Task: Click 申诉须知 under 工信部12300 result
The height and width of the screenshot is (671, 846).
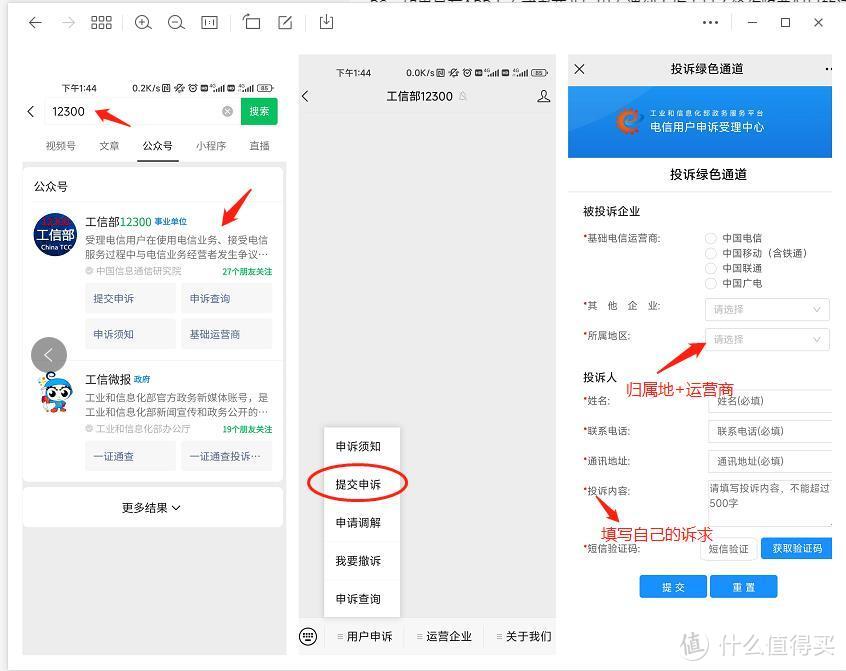Action: click(x=131, y=334)
